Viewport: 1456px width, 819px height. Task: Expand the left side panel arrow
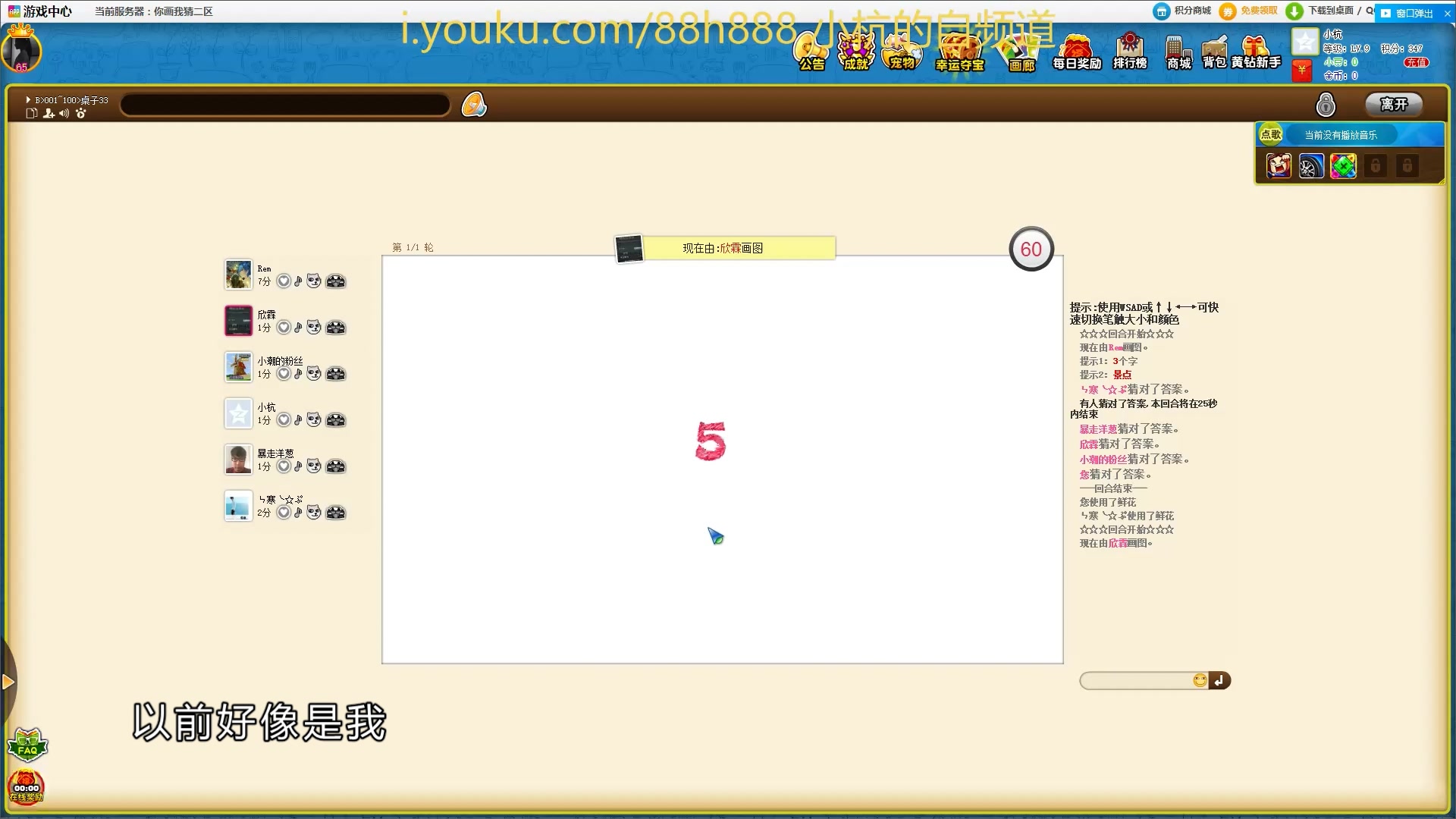8,682
